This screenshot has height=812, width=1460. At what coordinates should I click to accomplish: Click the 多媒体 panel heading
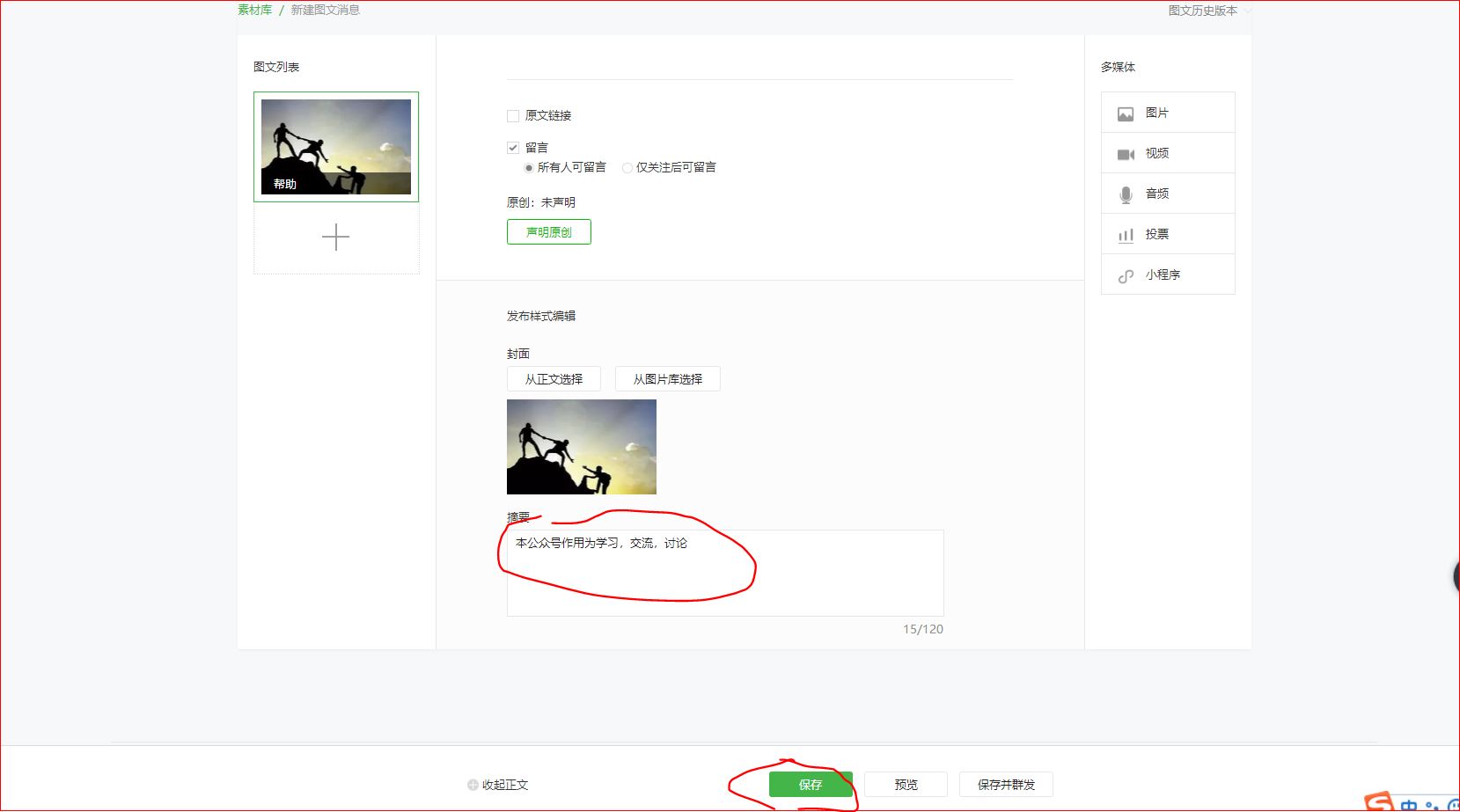point(1119,67)
